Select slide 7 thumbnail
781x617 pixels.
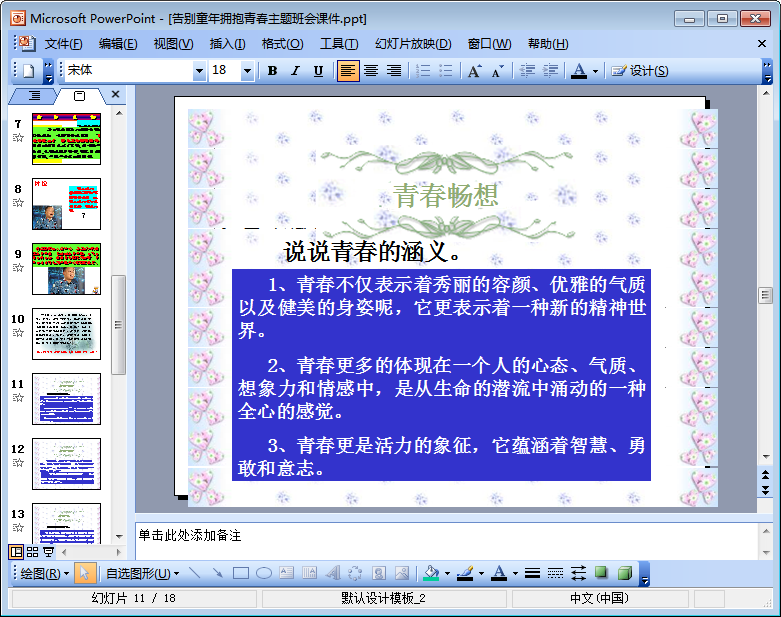[x=66, y=139]
